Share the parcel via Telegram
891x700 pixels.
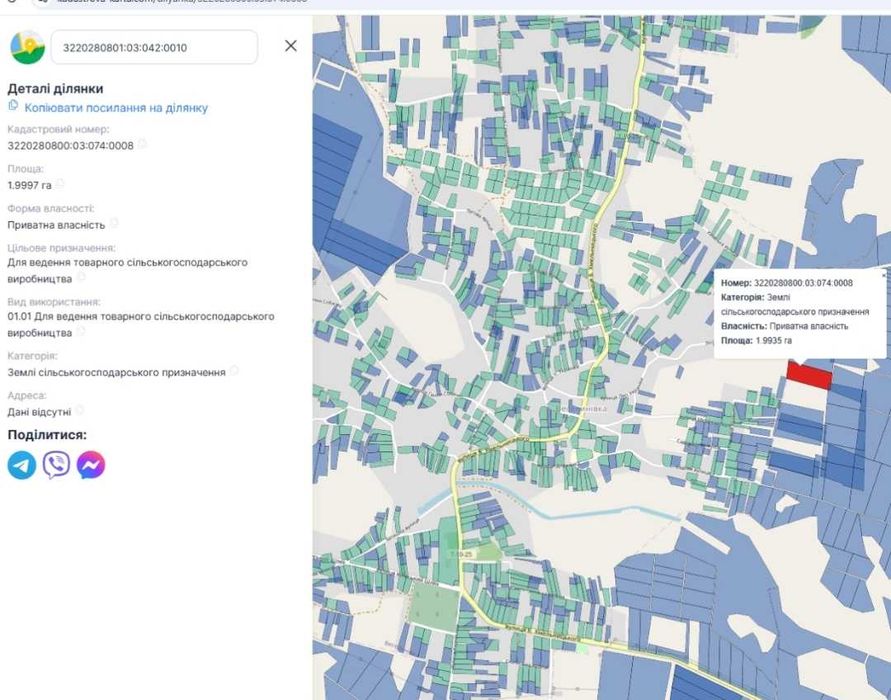tap(22, 465)
